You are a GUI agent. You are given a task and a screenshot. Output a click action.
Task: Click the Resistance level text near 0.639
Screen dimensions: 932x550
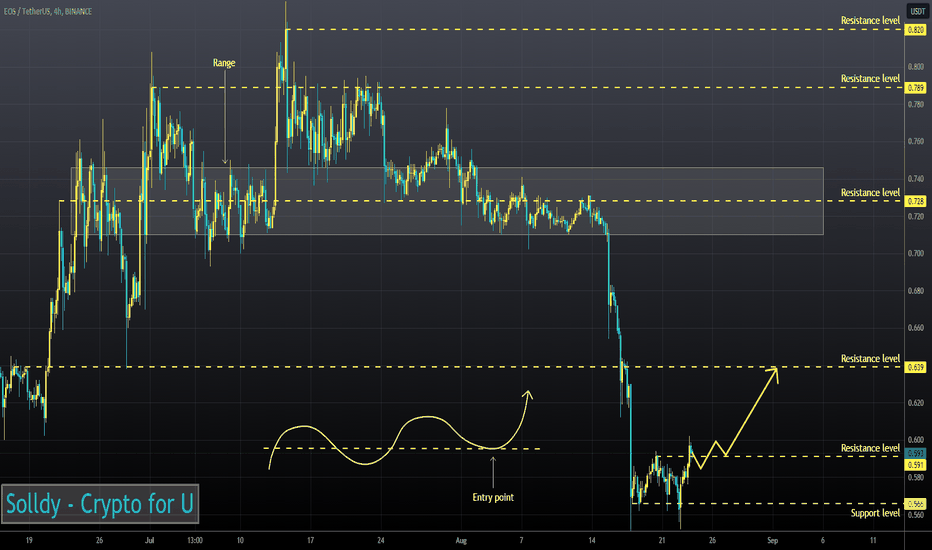tap(870, 359)
